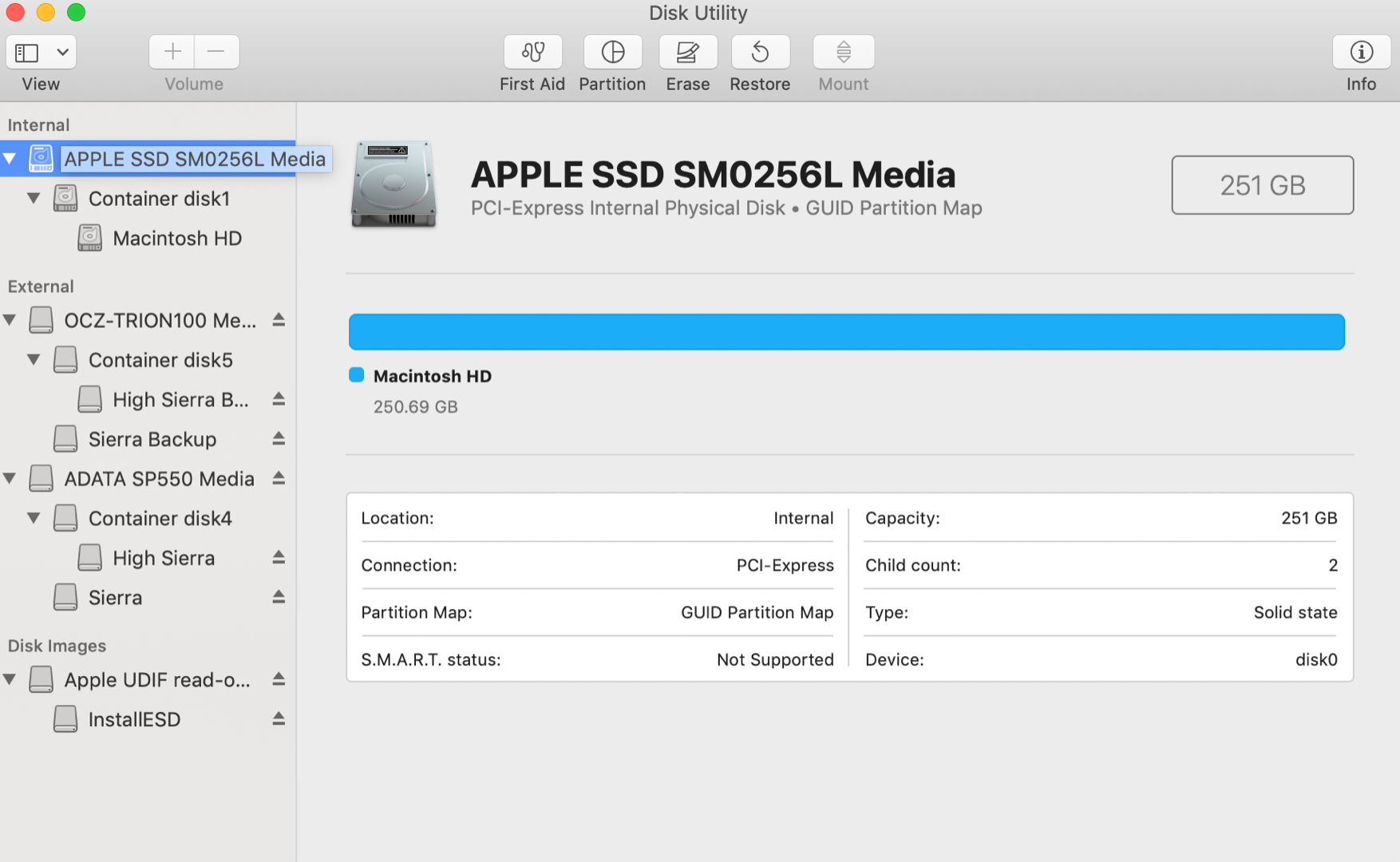Screen dimensions: 1400x862
Task: Click the 250.69 GB size text
Action: (415, 407)
